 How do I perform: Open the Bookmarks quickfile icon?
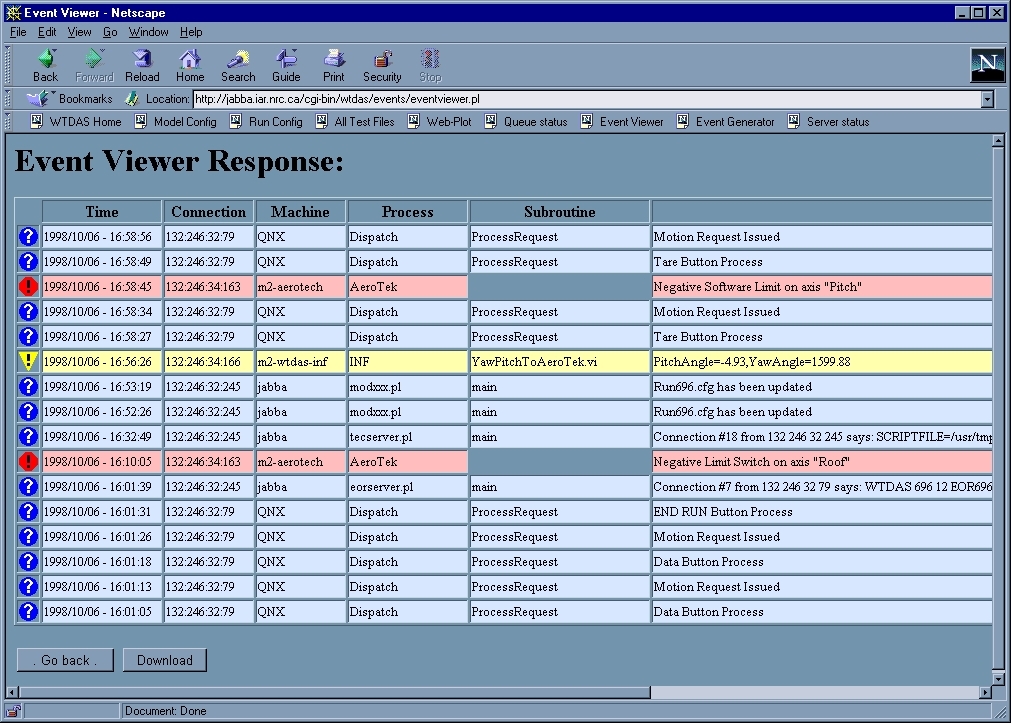(x=39, y=99)
